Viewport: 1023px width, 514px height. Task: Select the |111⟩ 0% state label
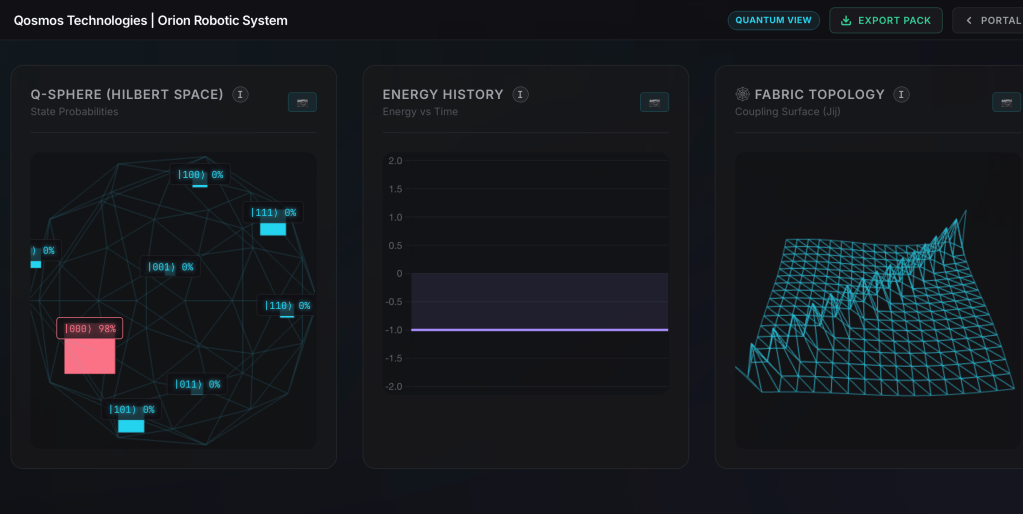click(272, 213)
